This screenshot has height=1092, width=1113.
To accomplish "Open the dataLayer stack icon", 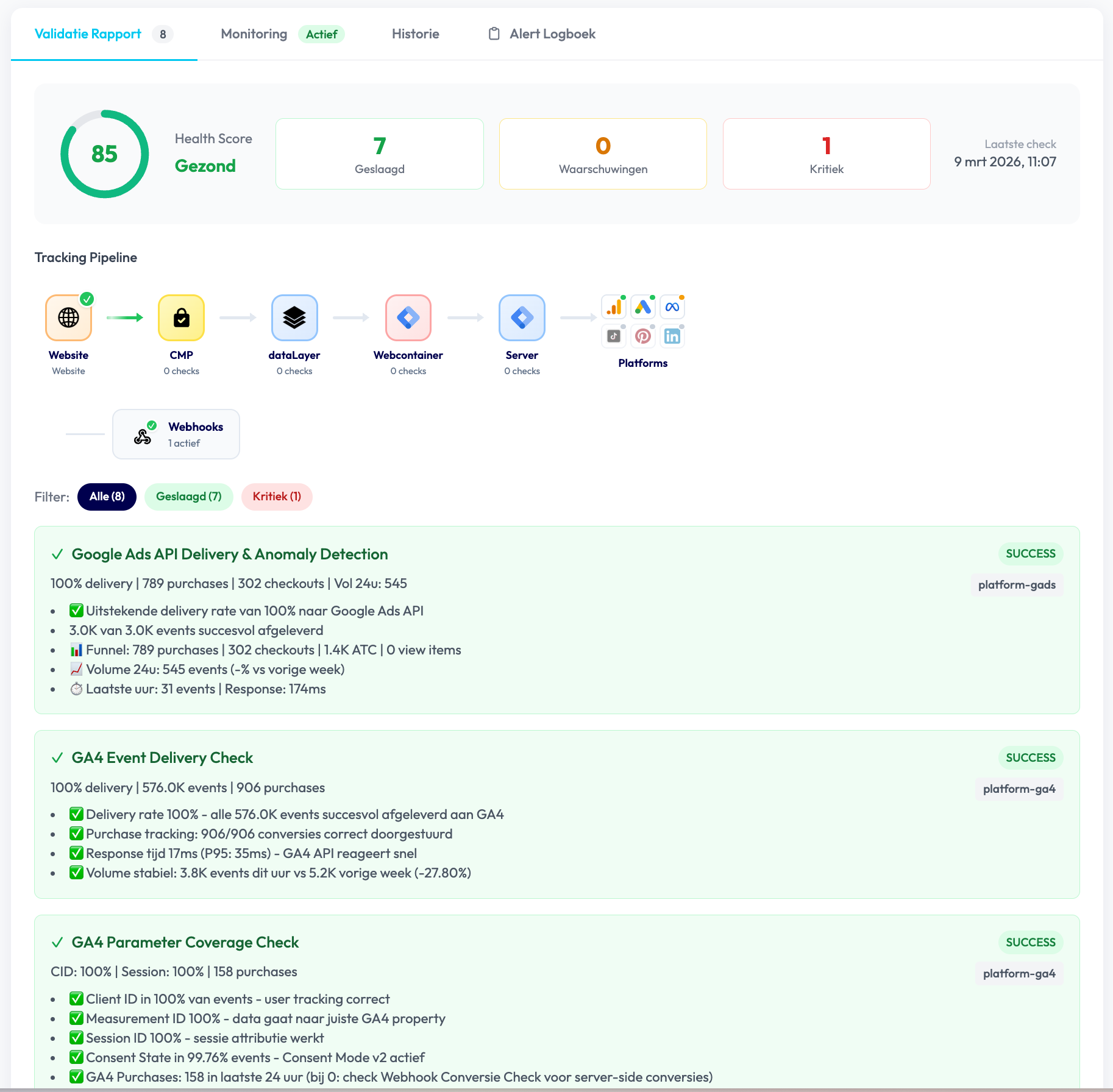I will point(294,317).
